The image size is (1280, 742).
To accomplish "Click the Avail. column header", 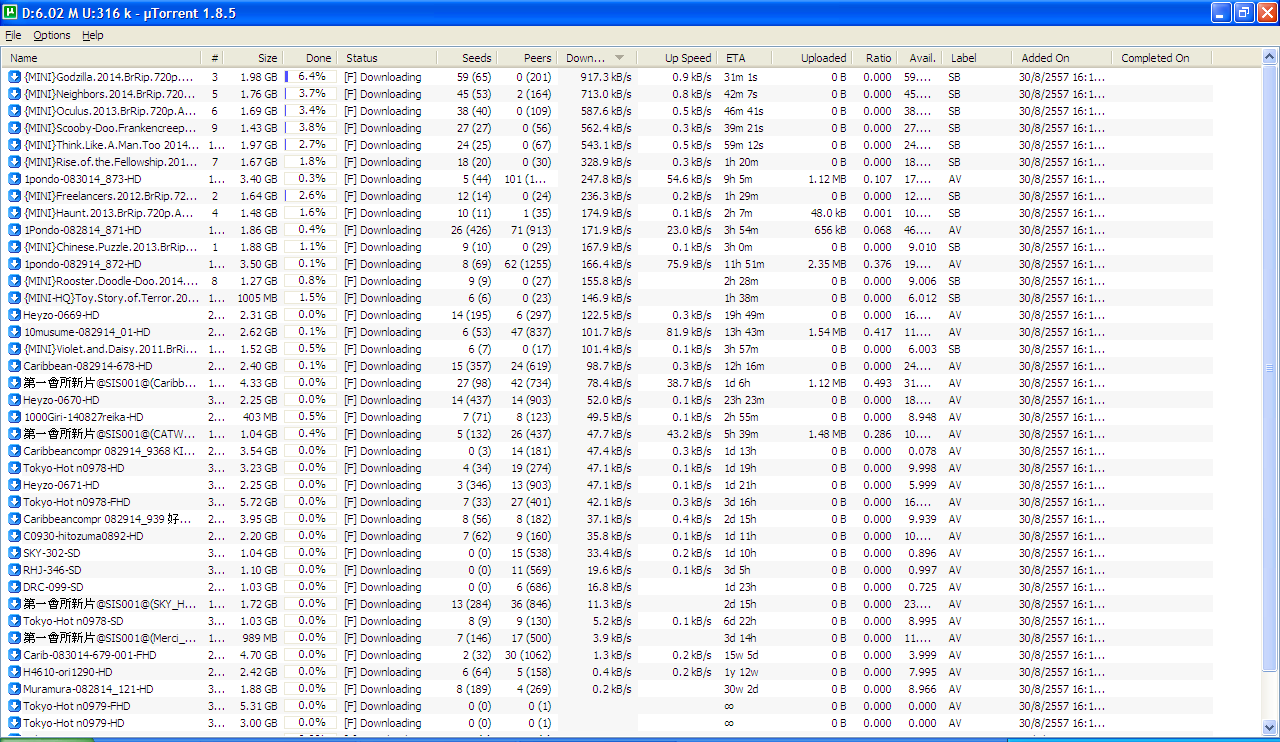I will point(920,58).
